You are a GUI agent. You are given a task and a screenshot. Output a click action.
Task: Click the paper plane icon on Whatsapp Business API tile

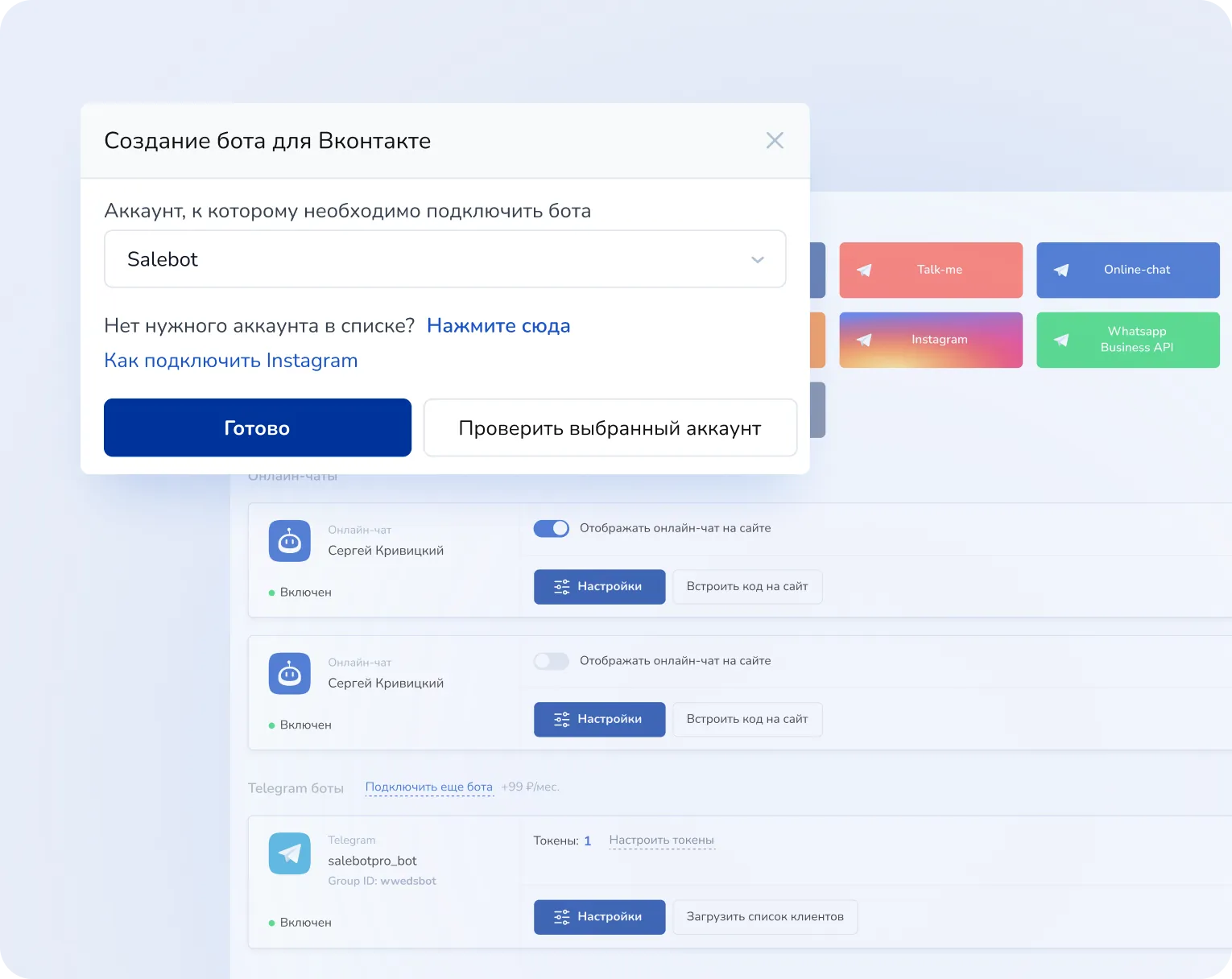pyautogui.click(x=1061, y=341)
